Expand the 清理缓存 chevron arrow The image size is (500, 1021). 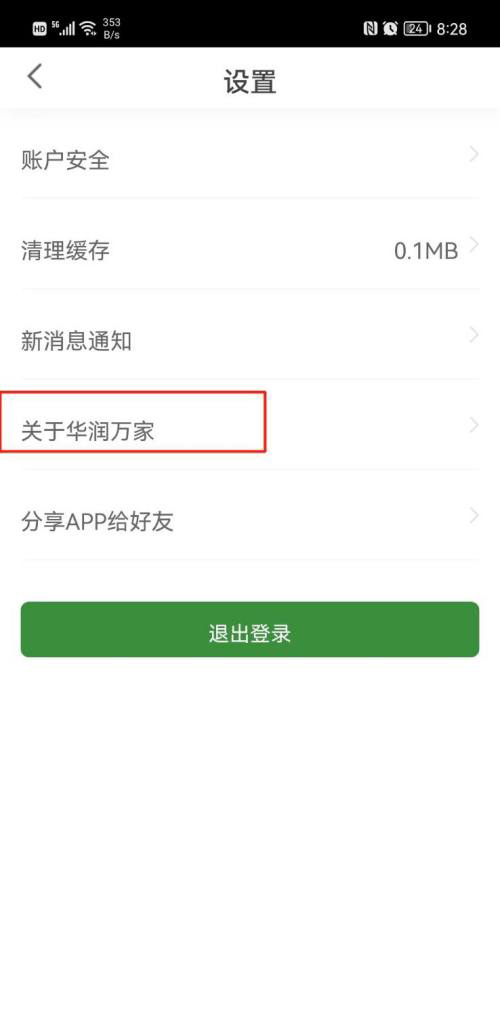(x=474, y=245)
